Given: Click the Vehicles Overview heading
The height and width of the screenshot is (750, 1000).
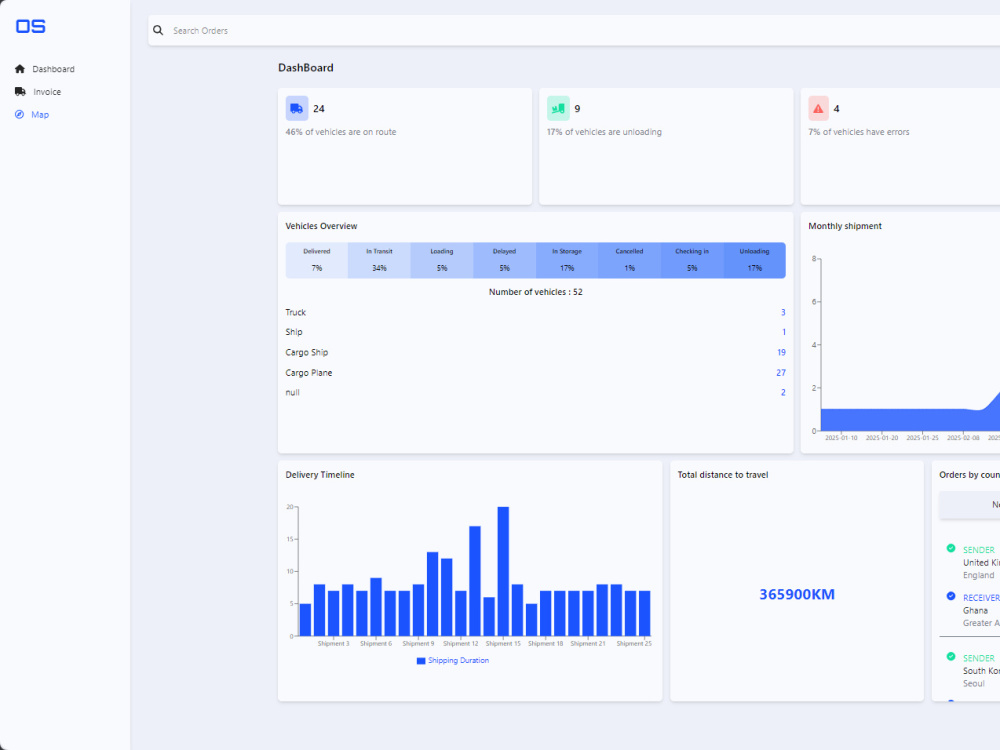Looking at the screenshot, I should [x=321, y=226].
